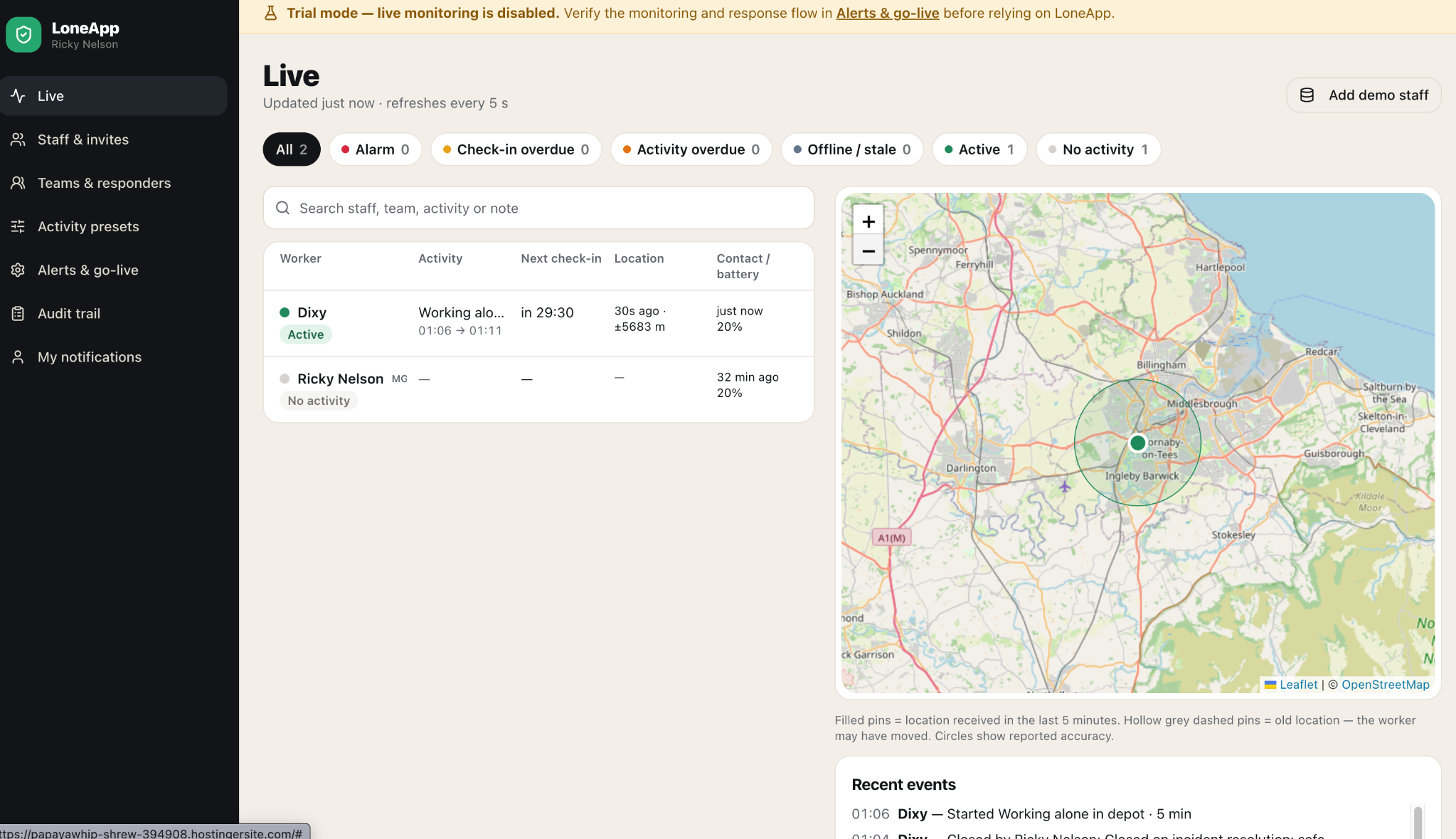Select the Dixy worker name
Image resolution: width=1456 pixels, height=839 pixels.
point(312,312)
